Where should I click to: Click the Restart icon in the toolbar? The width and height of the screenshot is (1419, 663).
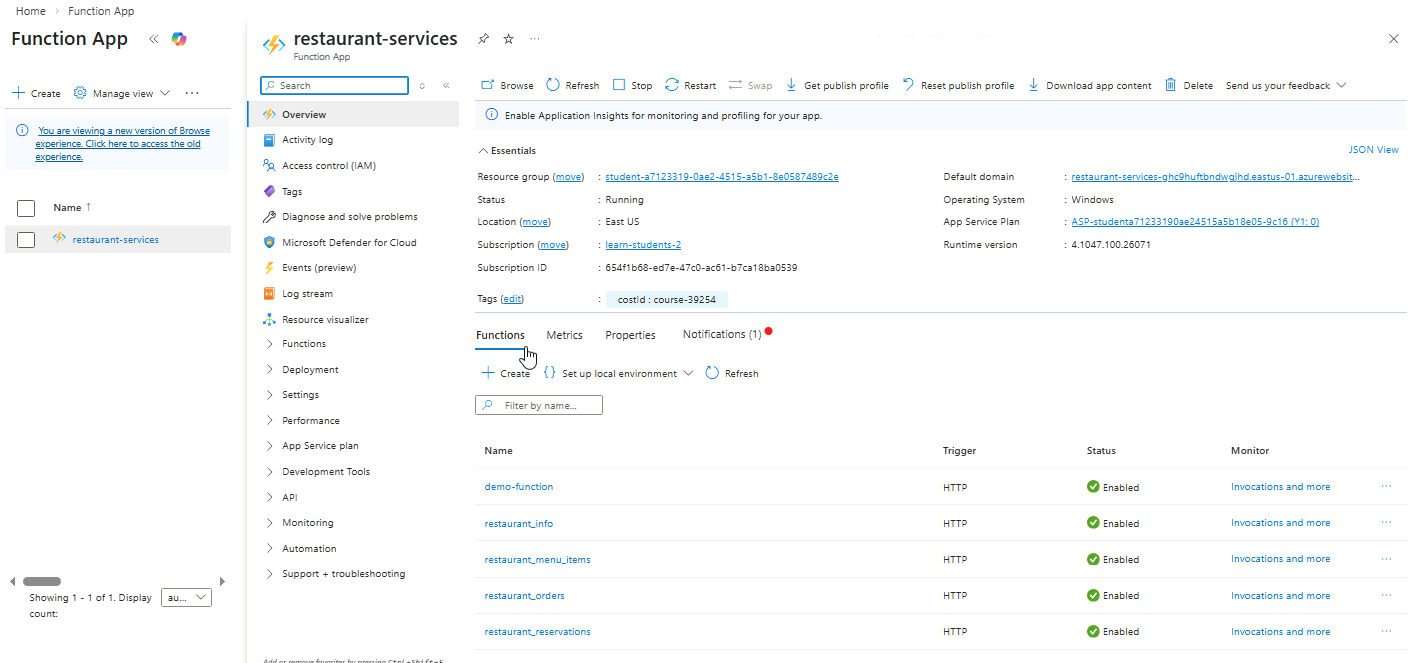[x=672, y=86]
